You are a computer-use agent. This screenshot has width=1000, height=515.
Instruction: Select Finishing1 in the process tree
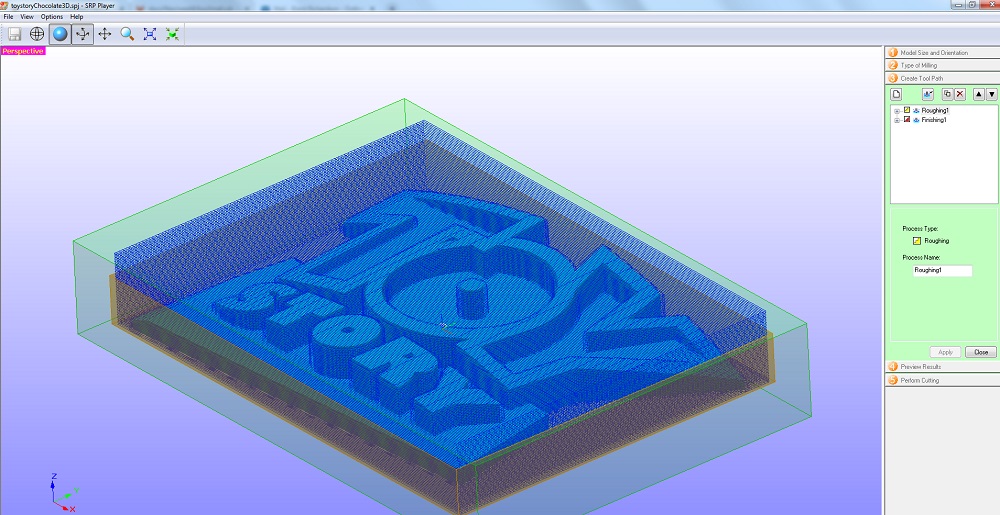point(934,119)
